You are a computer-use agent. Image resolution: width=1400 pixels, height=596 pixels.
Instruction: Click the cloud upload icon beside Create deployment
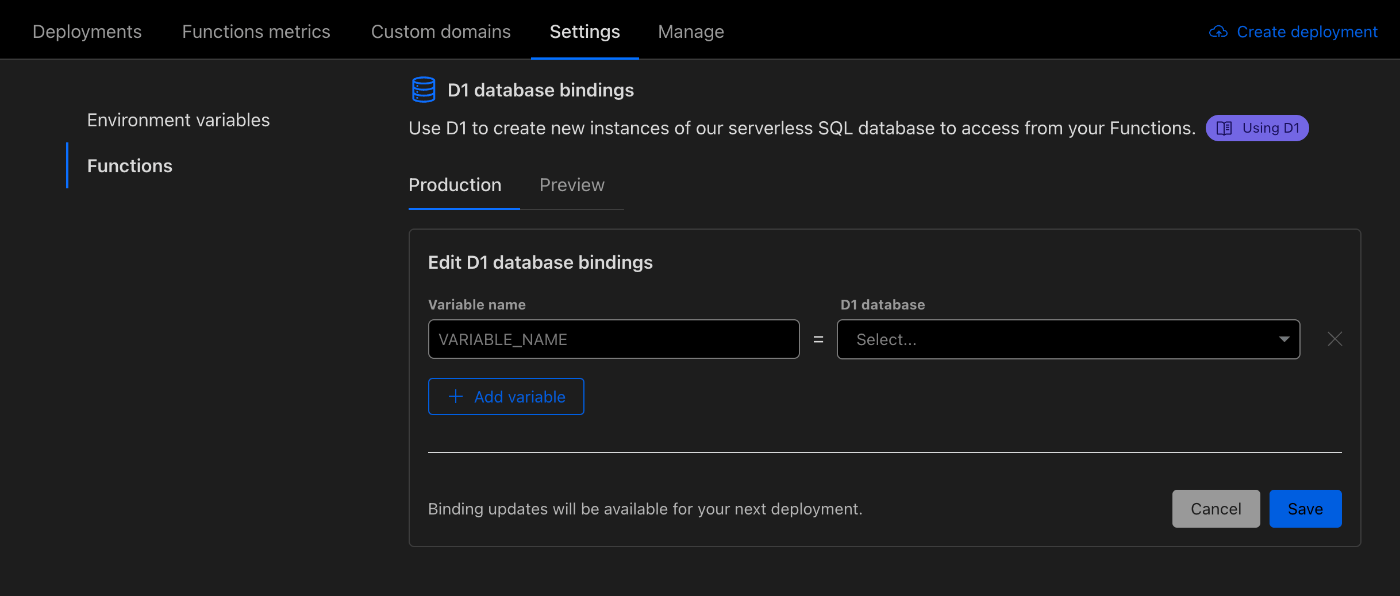coord(1218,32)
